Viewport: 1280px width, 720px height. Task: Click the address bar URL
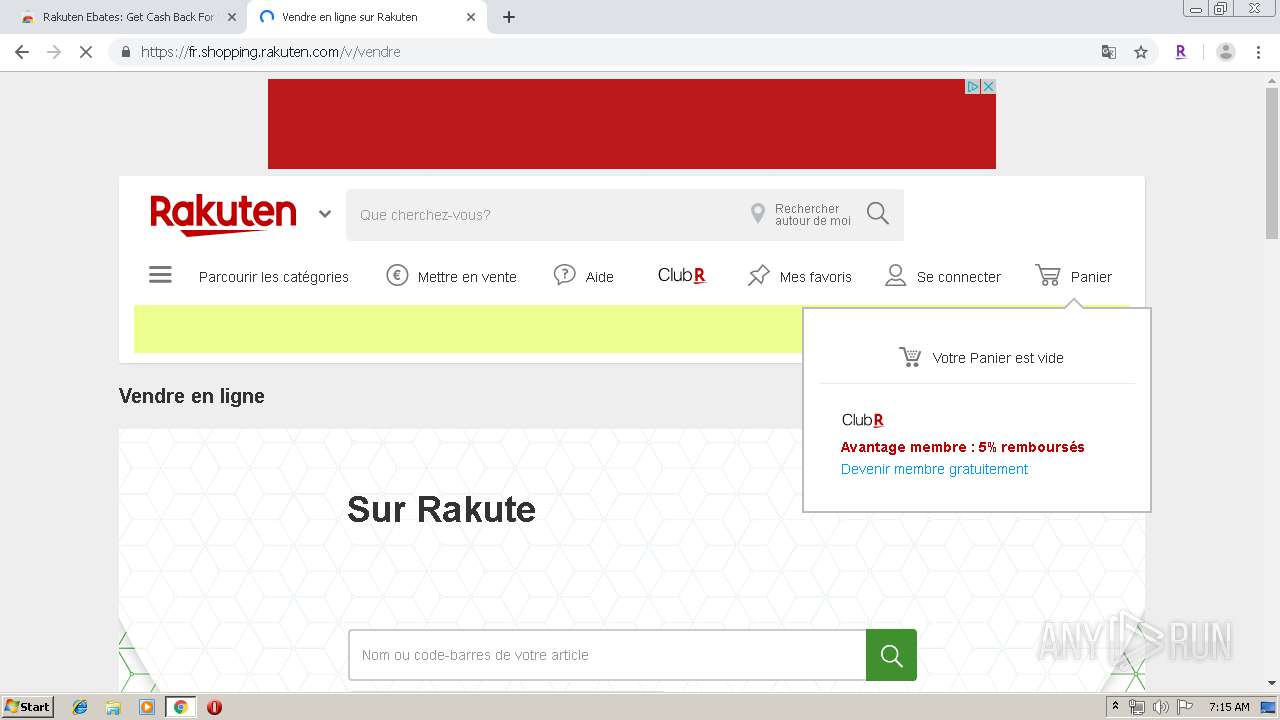(x=270, y=52)
